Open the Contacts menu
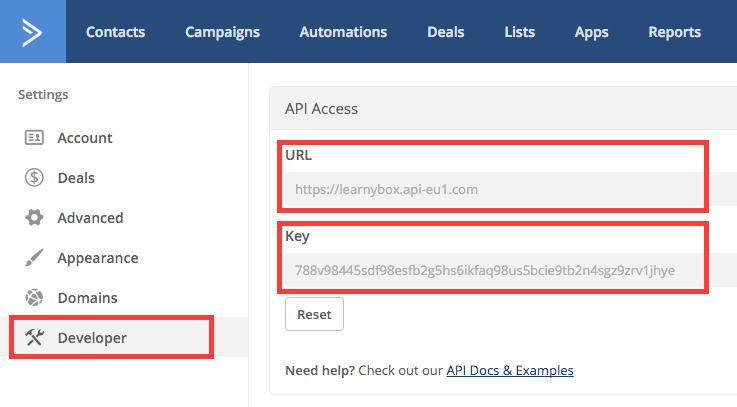This screenshot has height=407, width=737. (x=116, y=32)
